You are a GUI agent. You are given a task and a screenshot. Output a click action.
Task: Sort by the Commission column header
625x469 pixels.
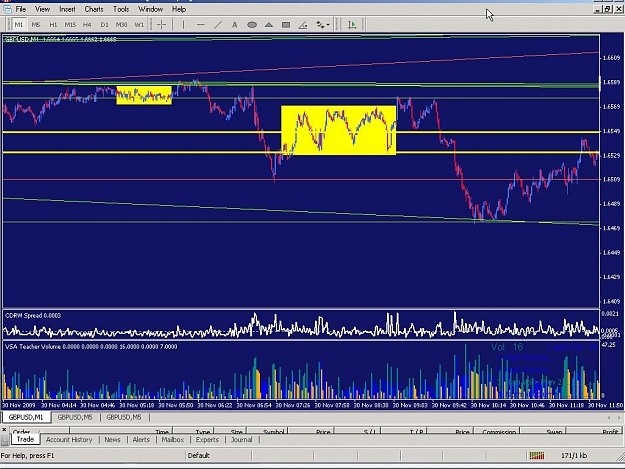499,432
